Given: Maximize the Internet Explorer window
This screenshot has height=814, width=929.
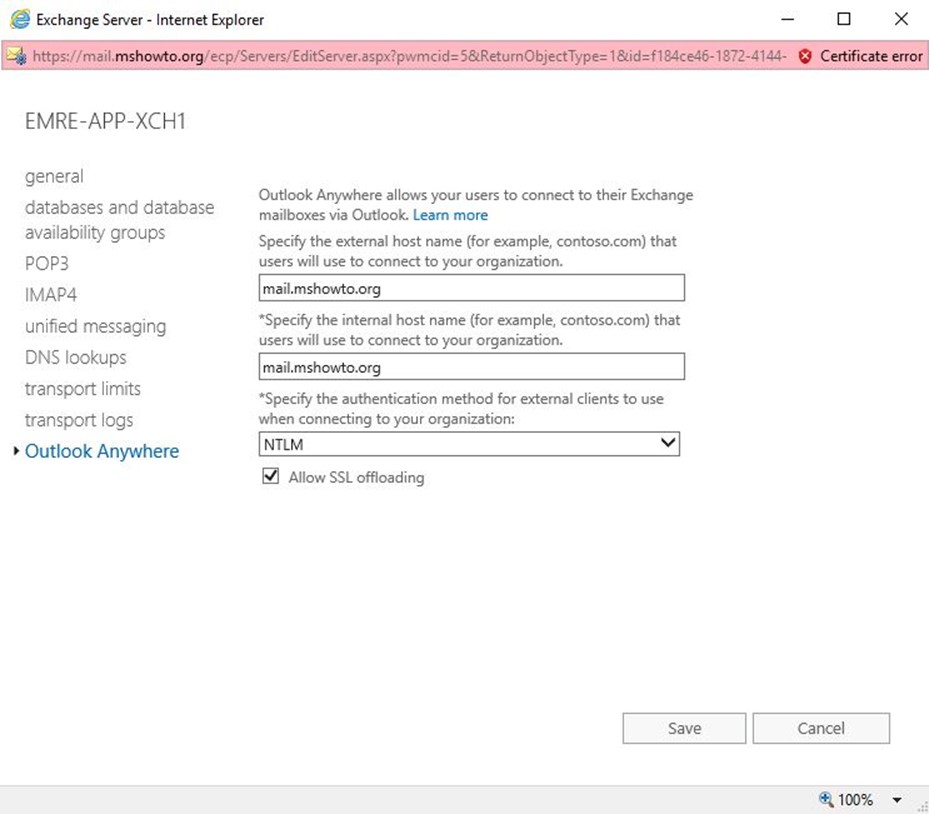Looking at the screenshot, I should pos(844,19).
